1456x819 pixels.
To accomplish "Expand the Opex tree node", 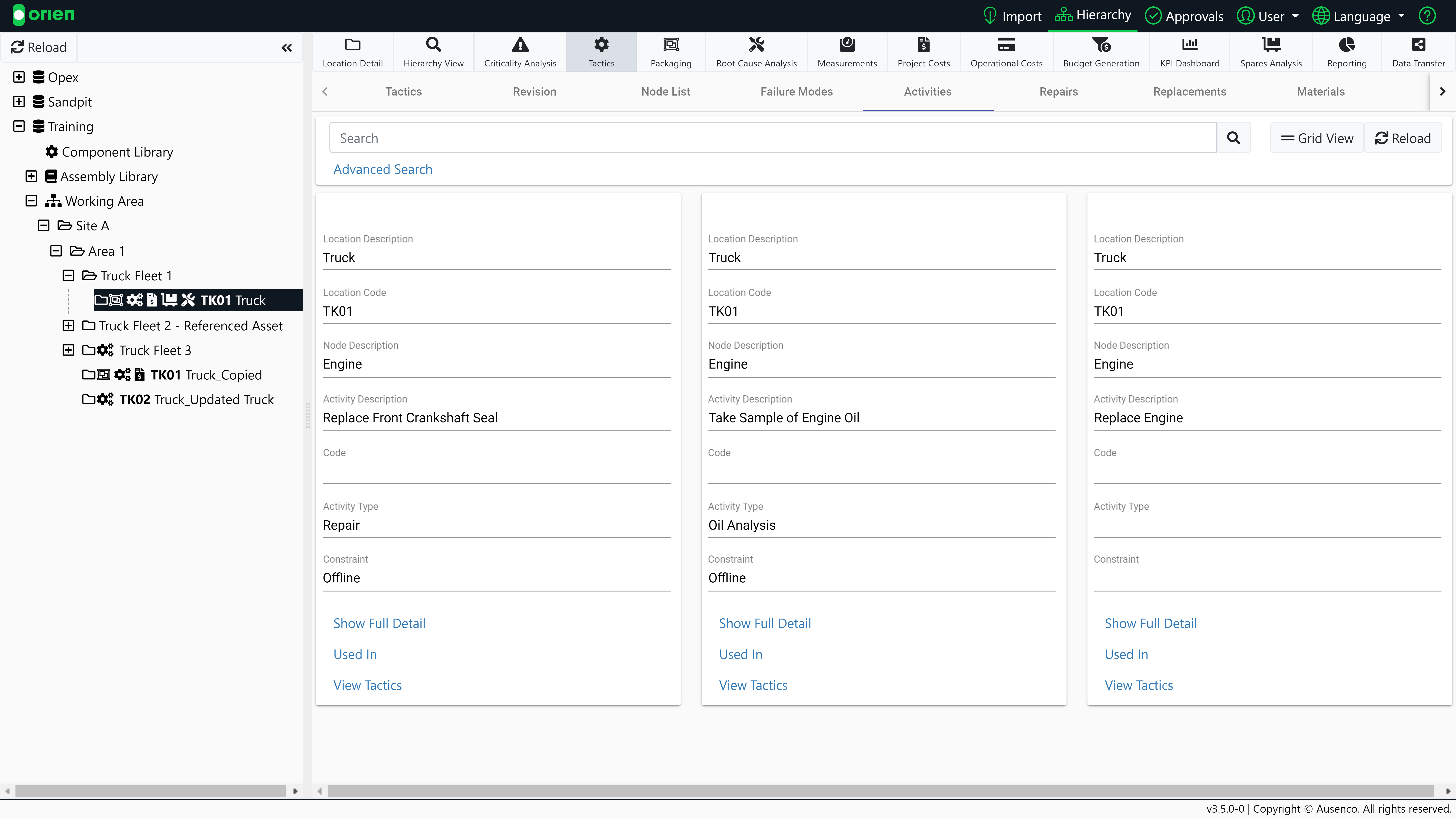I will point(19,77).
